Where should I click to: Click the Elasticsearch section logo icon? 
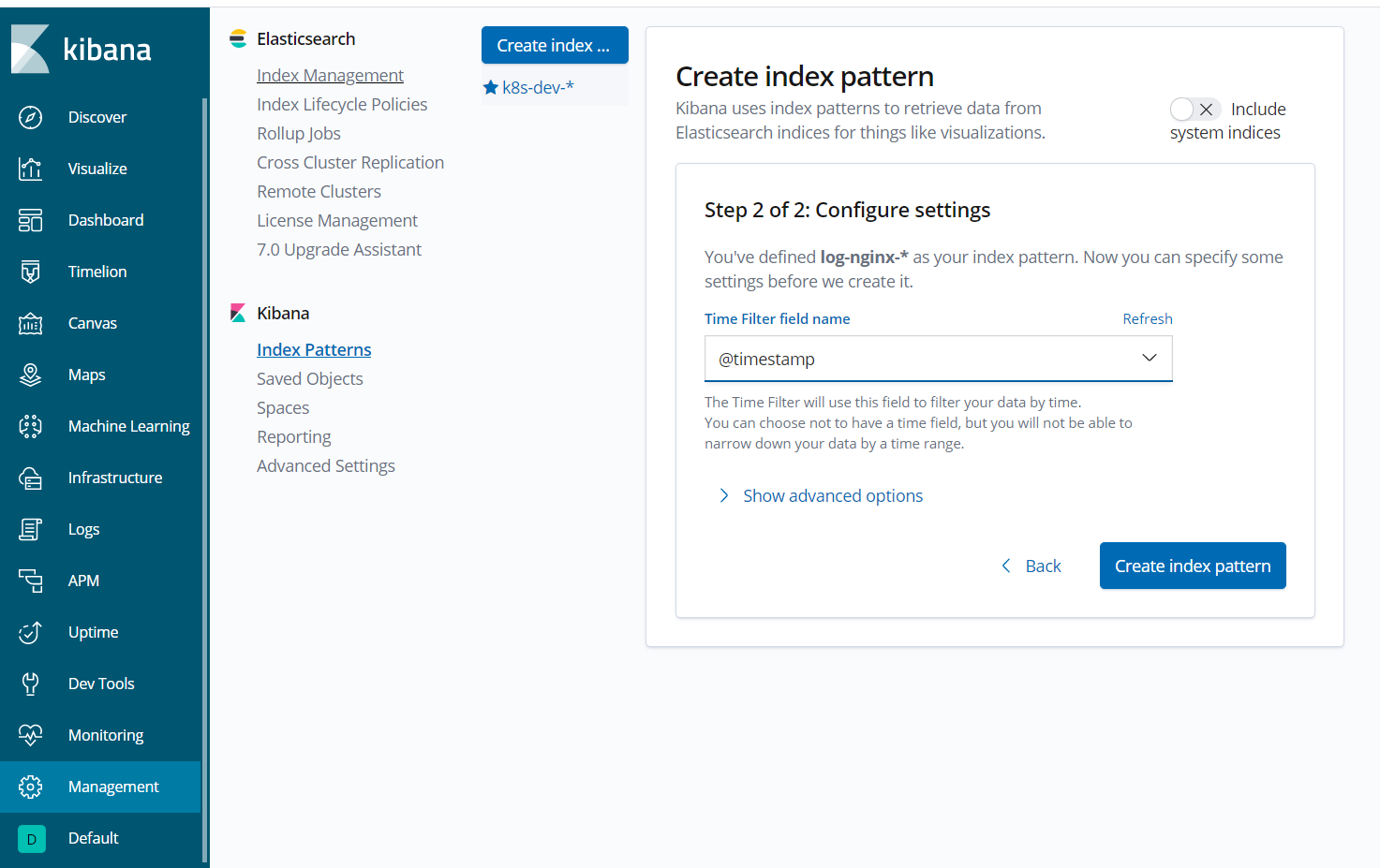[x=238, y=38]
